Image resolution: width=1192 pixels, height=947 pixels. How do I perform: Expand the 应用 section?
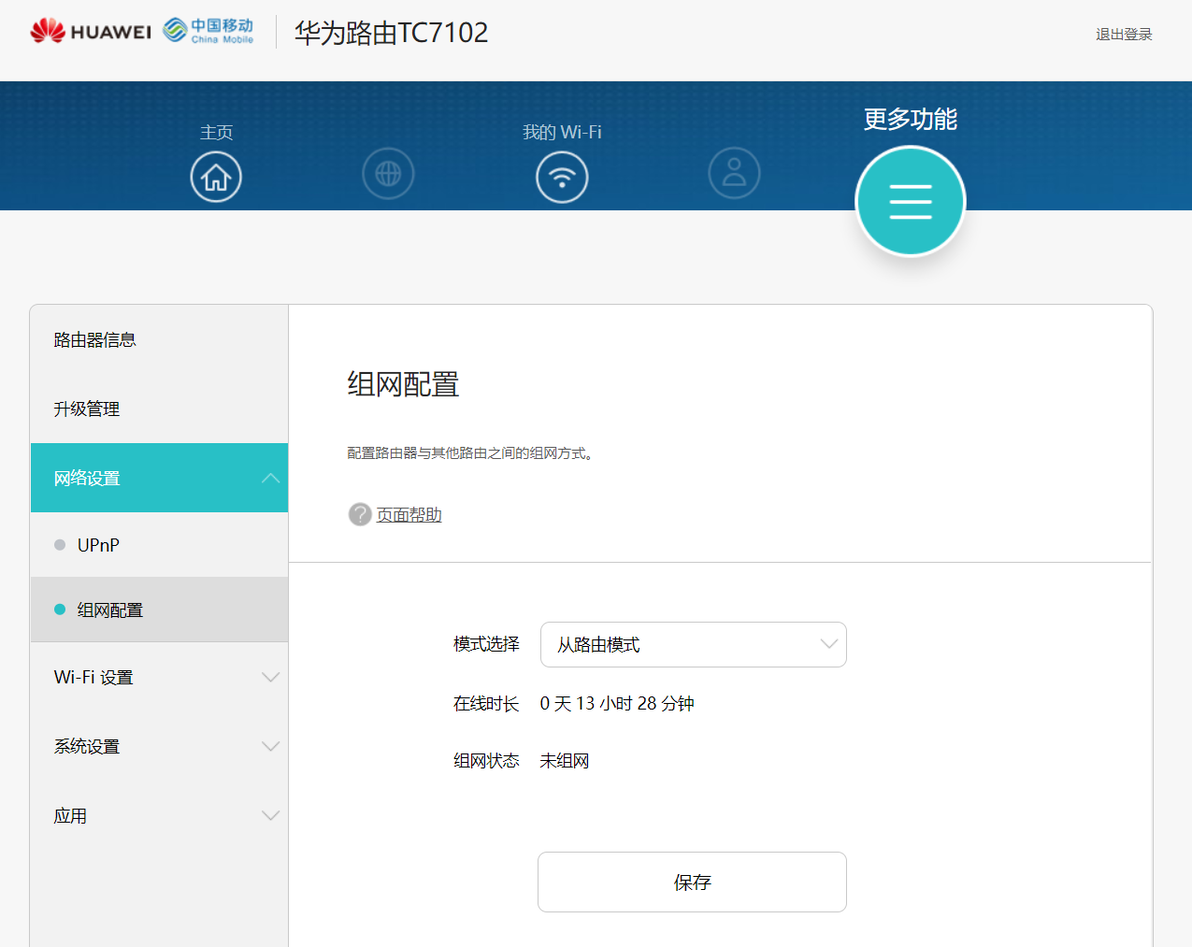coord(160,816)
